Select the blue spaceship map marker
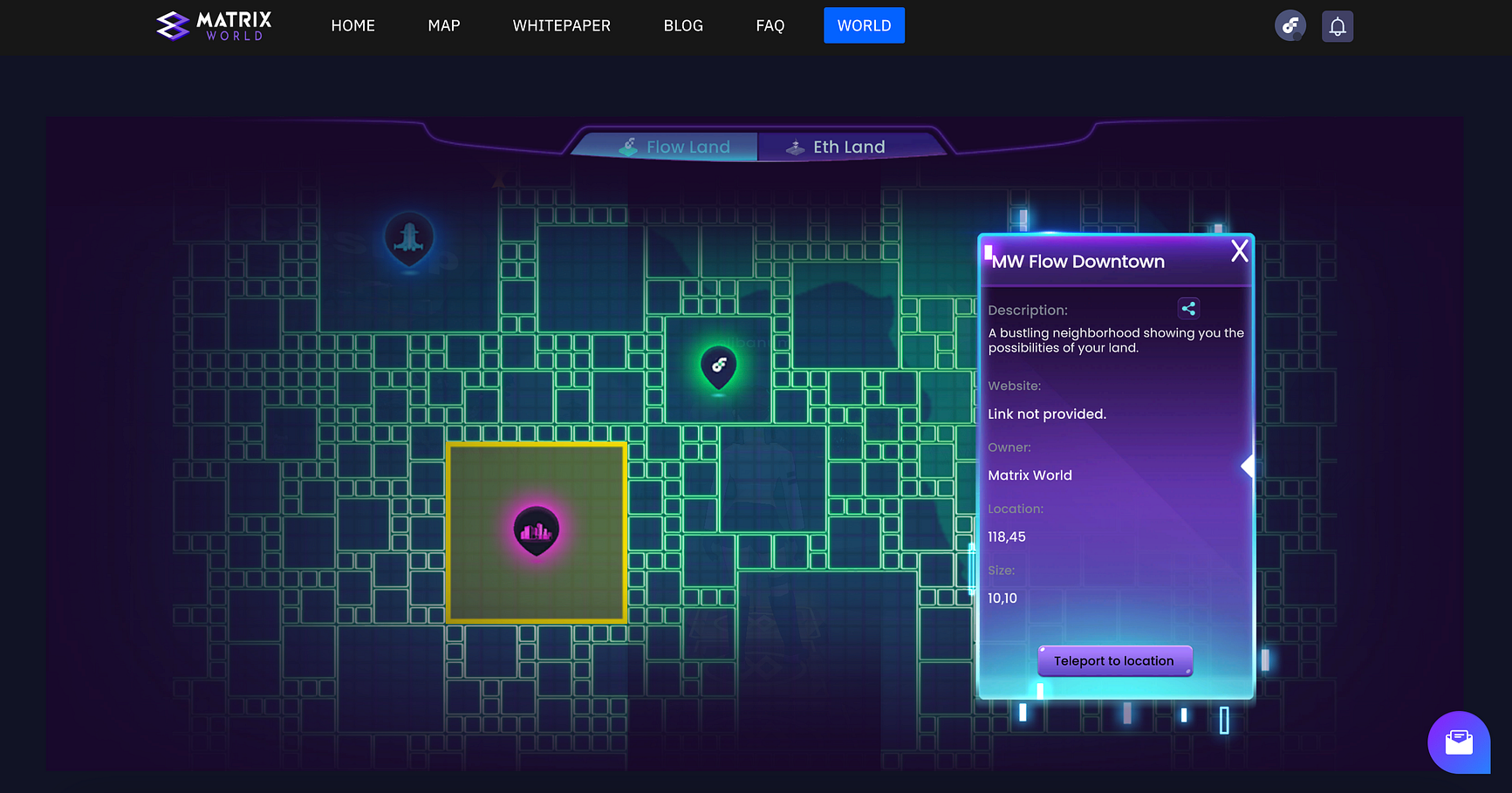This screenshot has height=793, width=1512. 409,238
